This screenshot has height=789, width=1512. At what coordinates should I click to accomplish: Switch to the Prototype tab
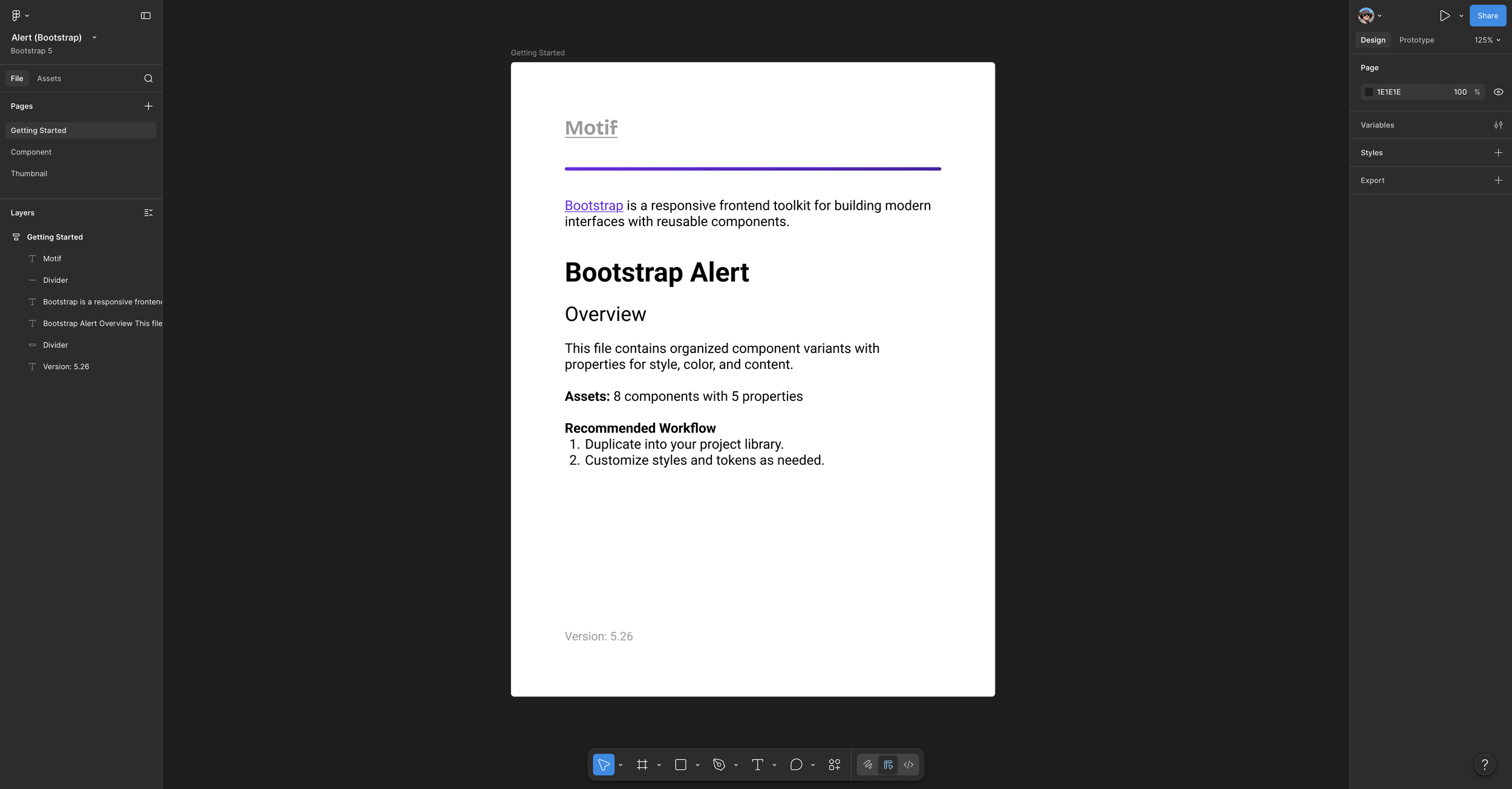(1416, 40)
